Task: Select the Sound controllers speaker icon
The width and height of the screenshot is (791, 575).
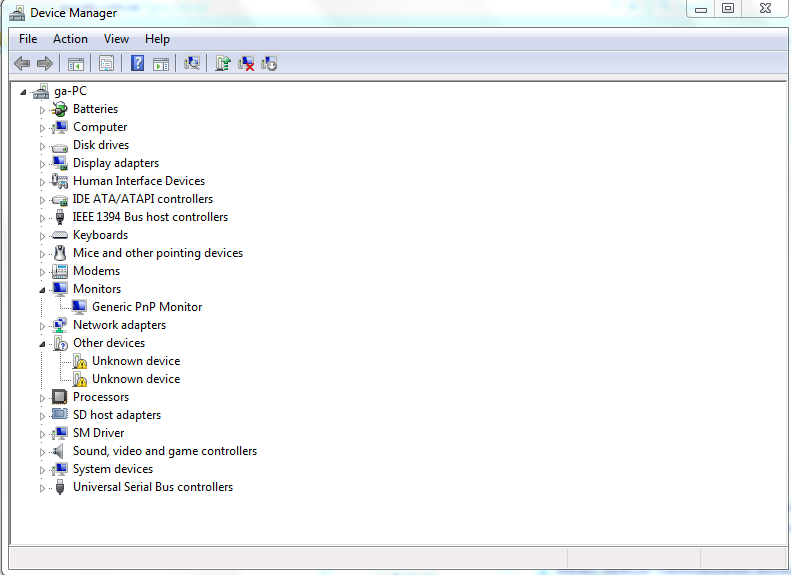Action: point(59,451)
